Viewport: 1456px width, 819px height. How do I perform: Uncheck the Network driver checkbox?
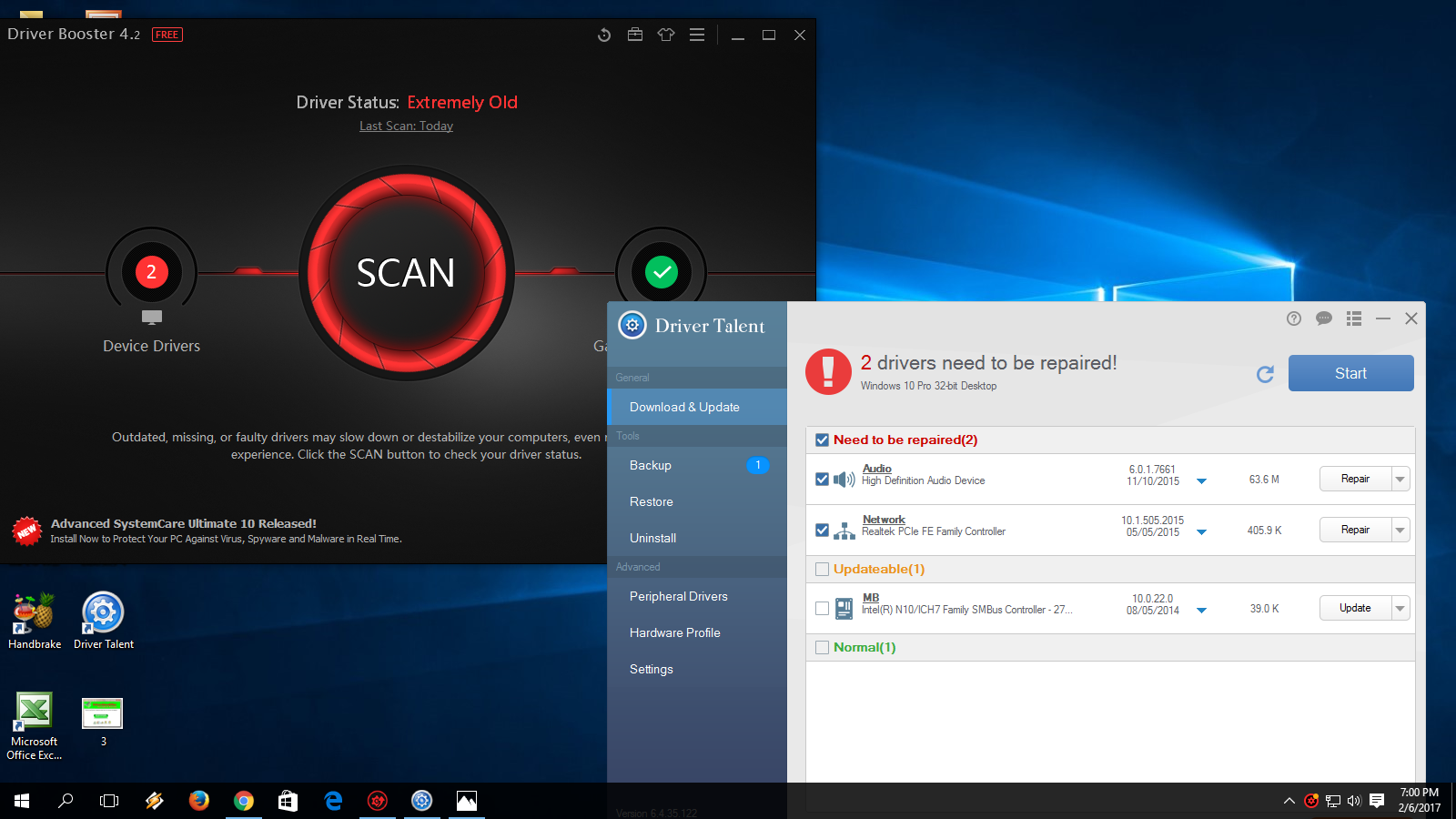(822, 530)
